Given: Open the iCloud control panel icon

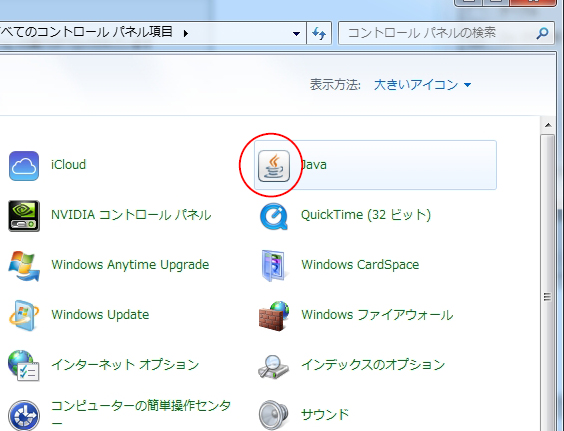Looking at the screenshot, I should pos(24,166).
